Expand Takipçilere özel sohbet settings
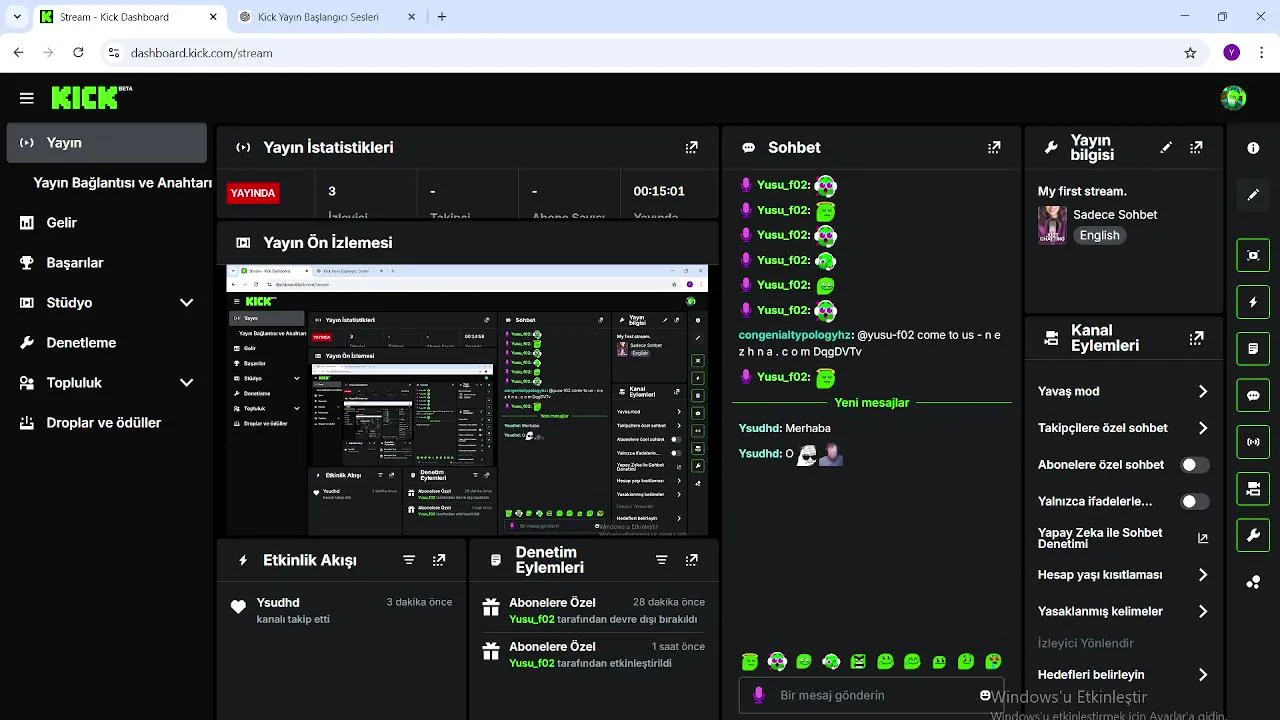Image resolution: width=1280 pixels, height=720 pixels. pos(1203,428)
